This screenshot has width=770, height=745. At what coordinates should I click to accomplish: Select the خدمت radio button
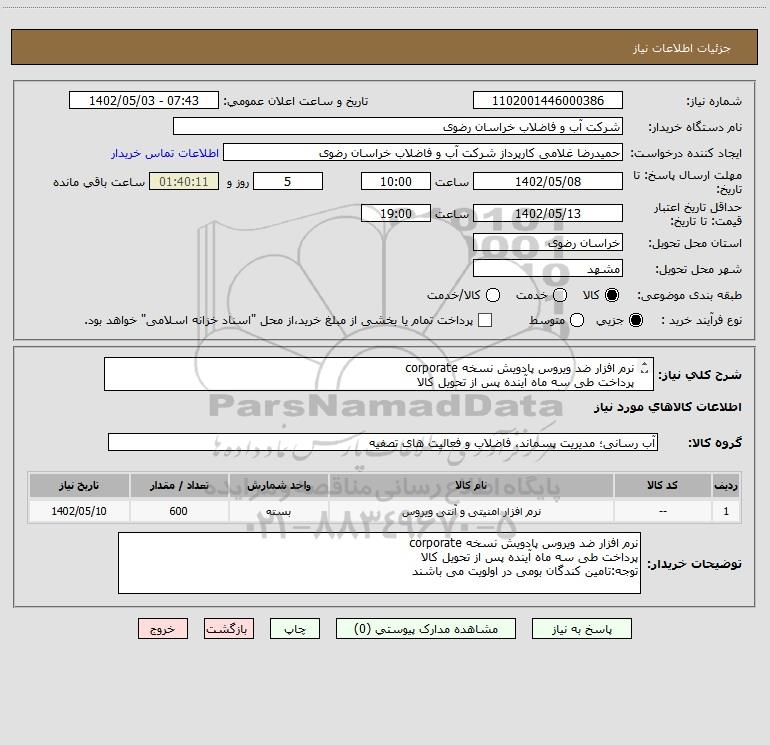tap(560, 295)
